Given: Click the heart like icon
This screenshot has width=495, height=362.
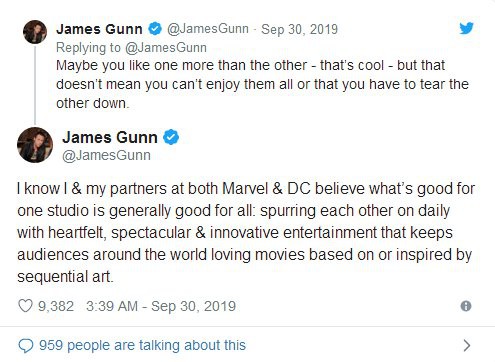Looking at the screenshot, I should pos(25,306).
